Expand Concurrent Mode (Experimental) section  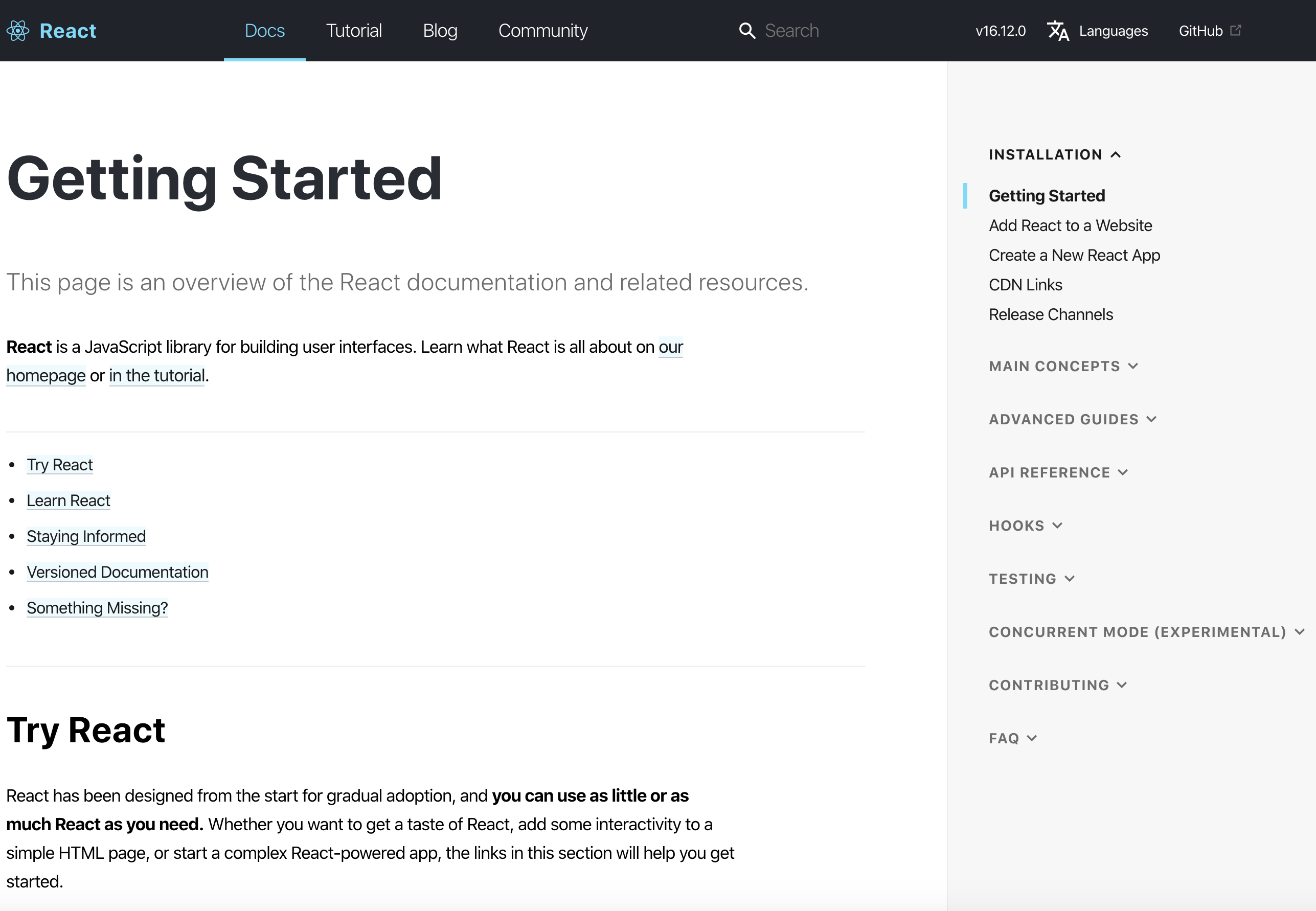pyautogui.click(x=1147, y=632)
